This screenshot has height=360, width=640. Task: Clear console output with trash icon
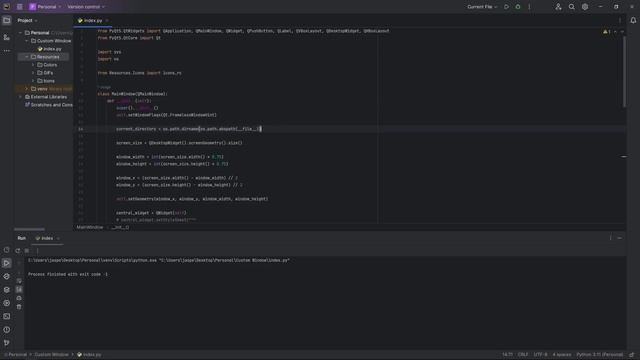[x=19, y=307]
